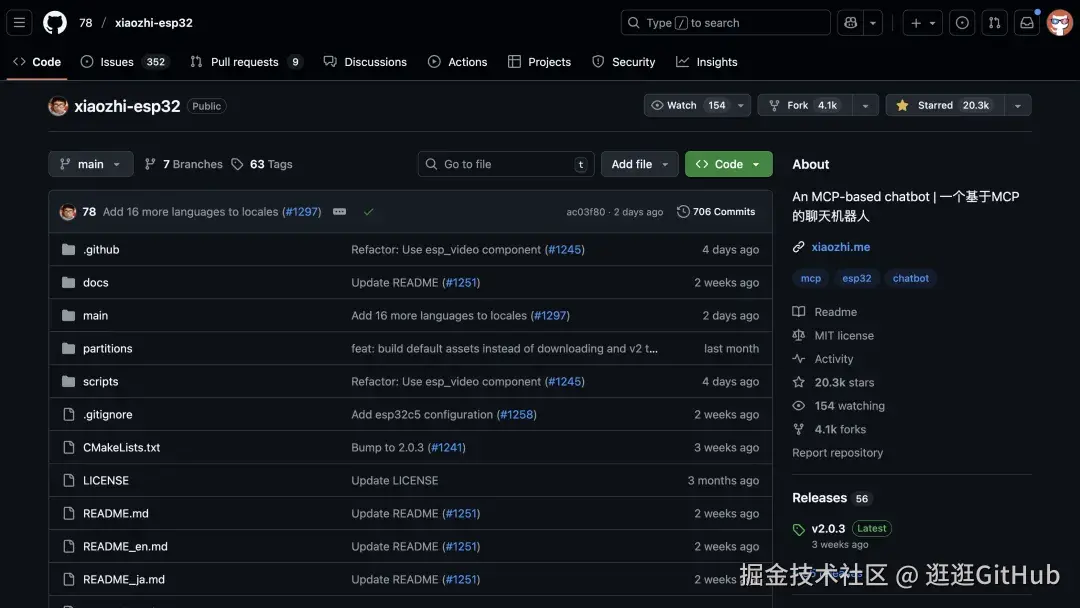Open the Copilot dropdown arrow in header
The image size is (1080, 608).
[873, 23]
